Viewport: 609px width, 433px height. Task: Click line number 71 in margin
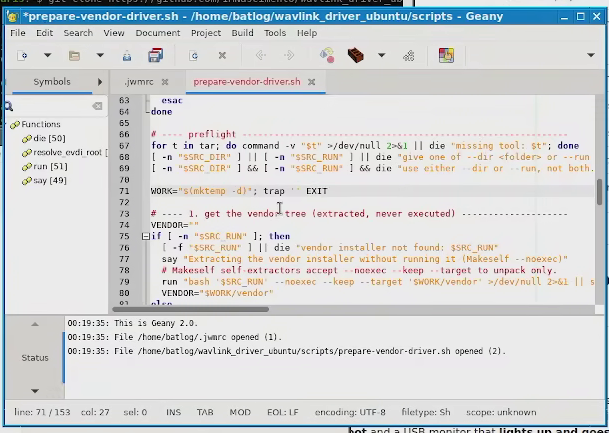click(x=124, y=191)
